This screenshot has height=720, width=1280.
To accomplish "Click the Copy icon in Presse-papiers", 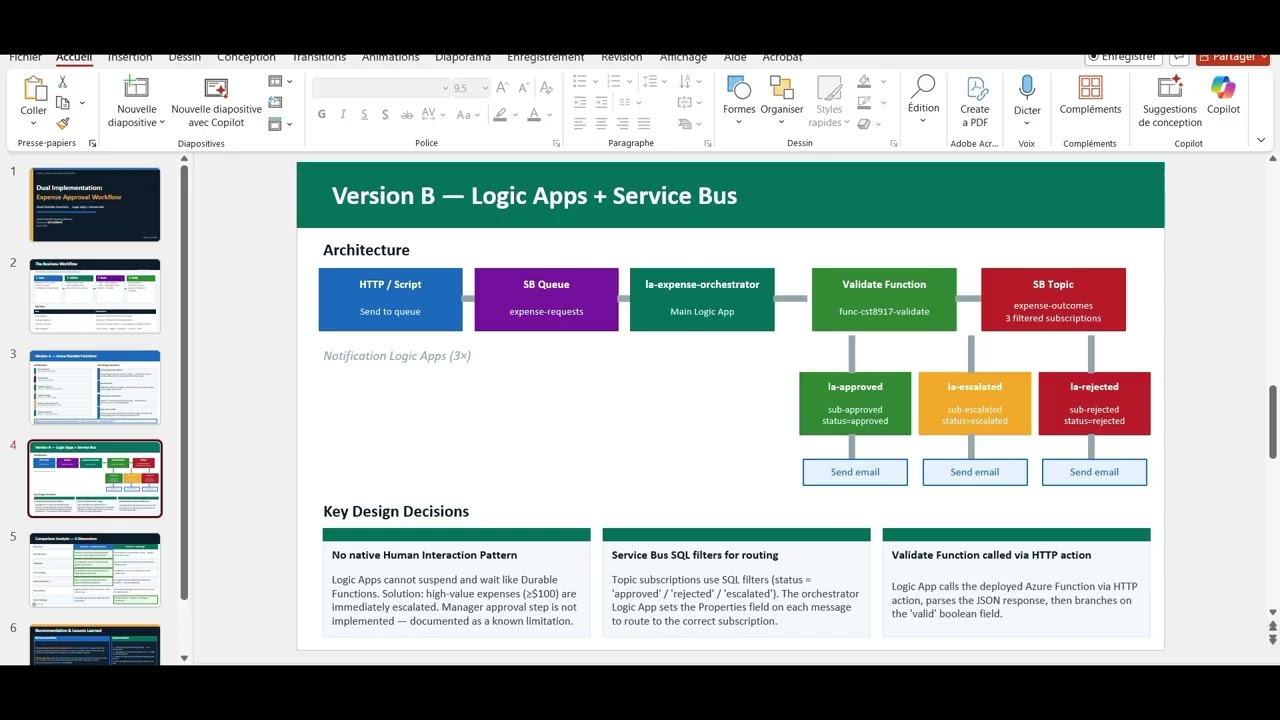I will [63, 103].
